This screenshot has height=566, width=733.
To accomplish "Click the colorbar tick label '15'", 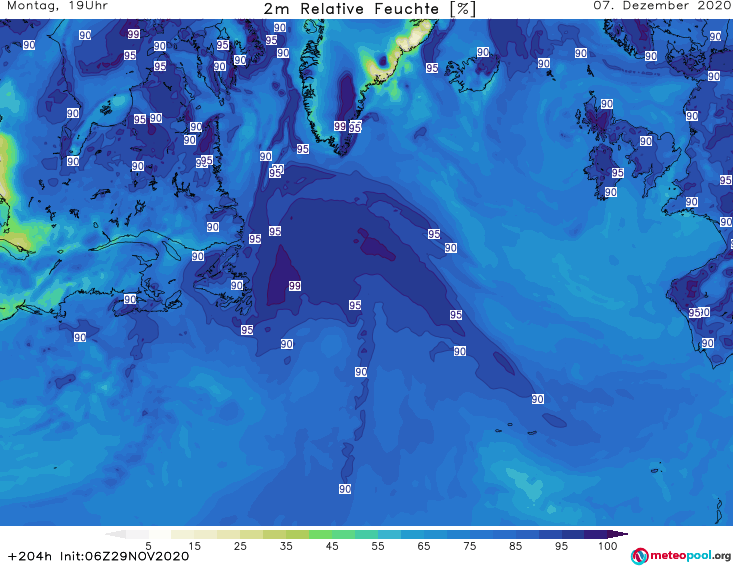I will (194, 546).
